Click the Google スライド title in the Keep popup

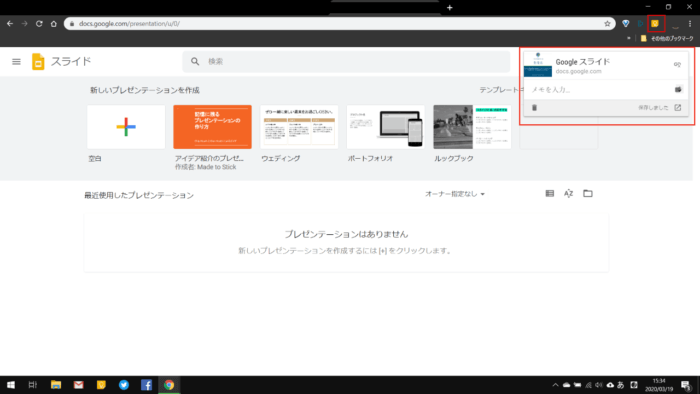(x=583, y=62)
